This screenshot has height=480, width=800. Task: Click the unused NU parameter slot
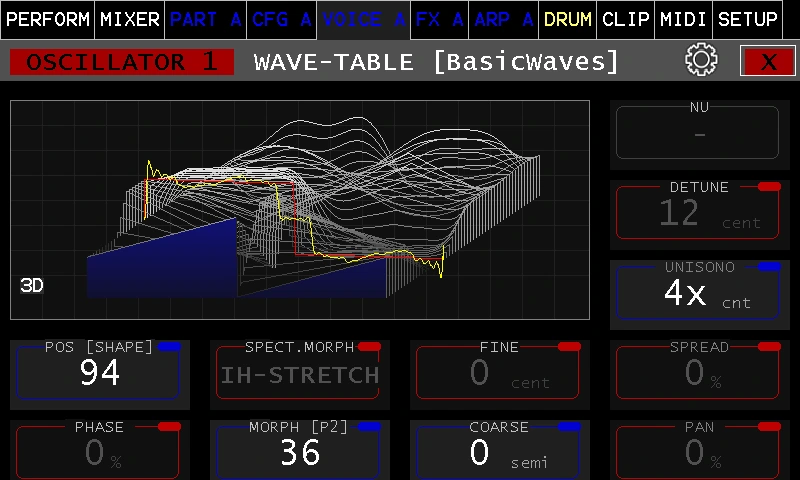[700, 135]
